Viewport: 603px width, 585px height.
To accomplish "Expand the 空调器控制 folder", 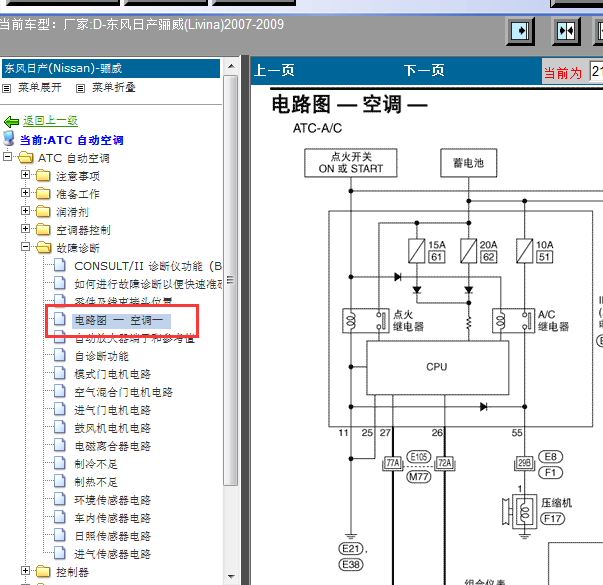I will tap(25, 228).
